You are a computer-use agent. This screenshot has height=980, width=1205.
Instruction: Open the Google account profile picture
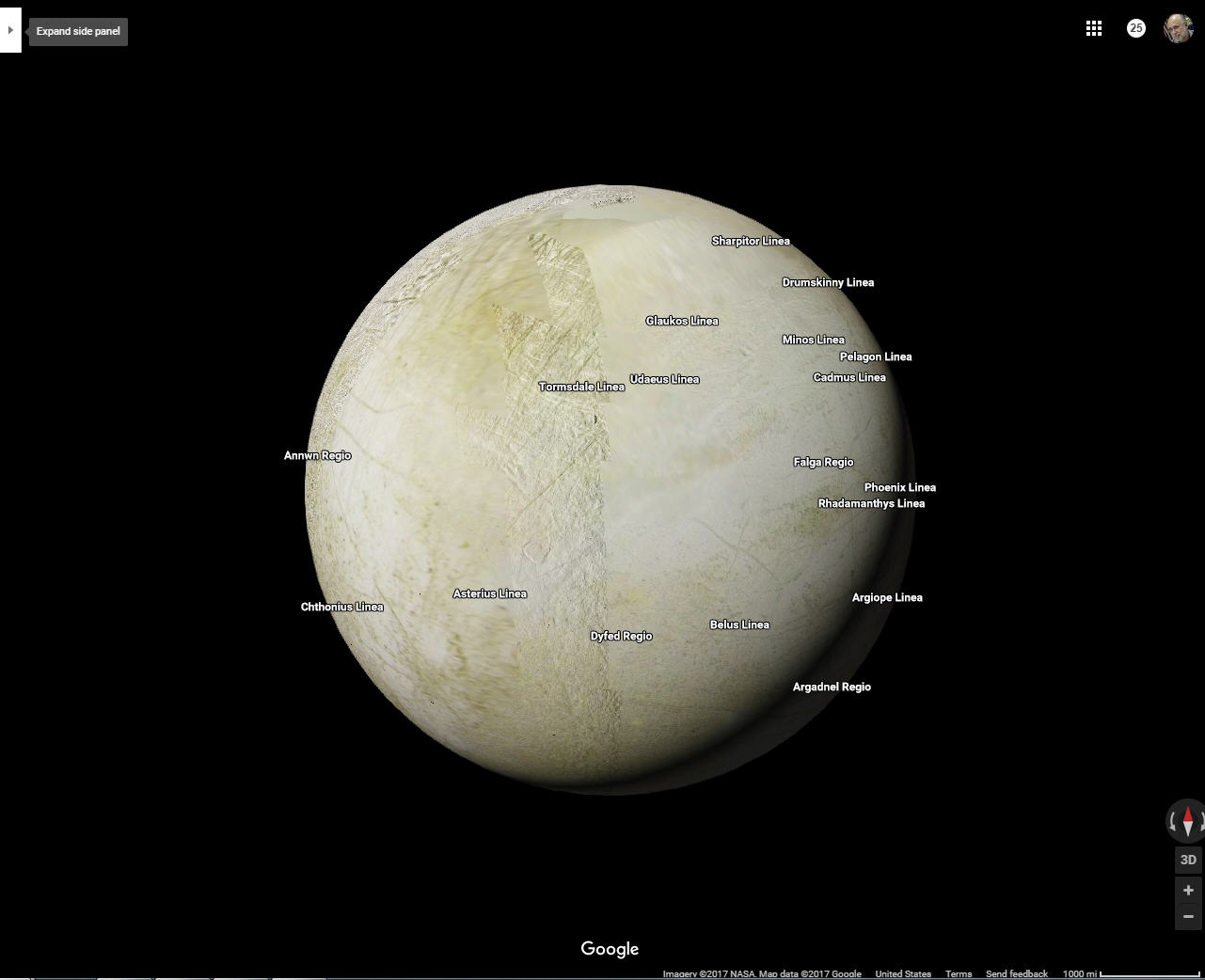pos(1178,29)
